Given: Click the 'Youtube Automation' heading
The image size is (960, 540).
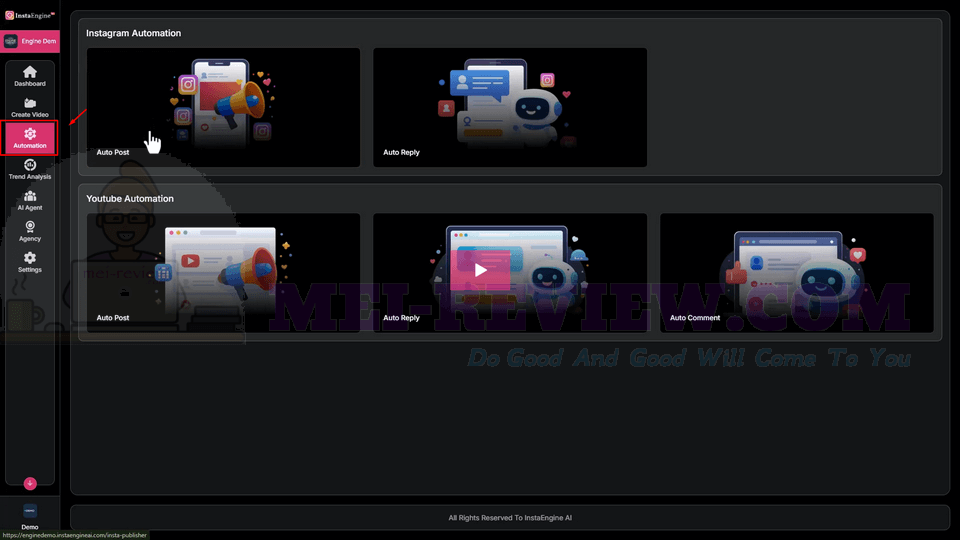Looking at the screenshot, I should coord(130,198).
